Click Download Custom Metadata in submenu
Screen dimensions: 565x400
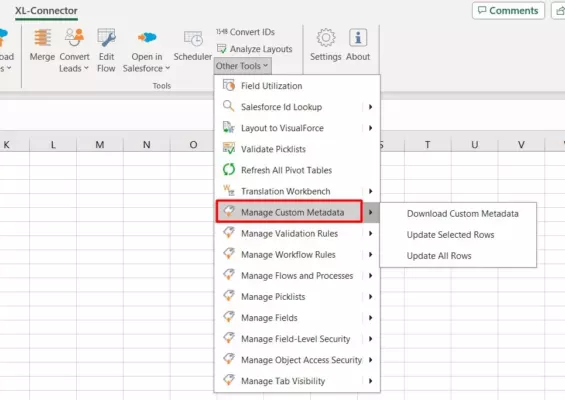tap(458, 214)
